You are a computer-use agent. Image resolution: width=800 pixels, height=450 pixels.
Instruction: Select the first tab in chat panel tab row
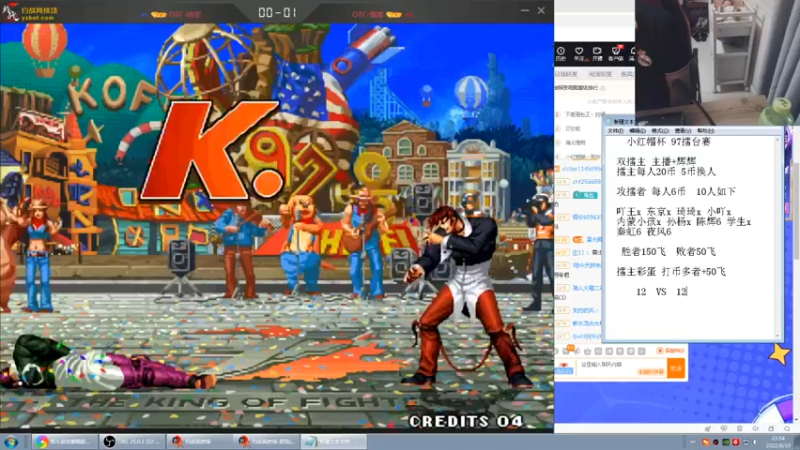566,74
